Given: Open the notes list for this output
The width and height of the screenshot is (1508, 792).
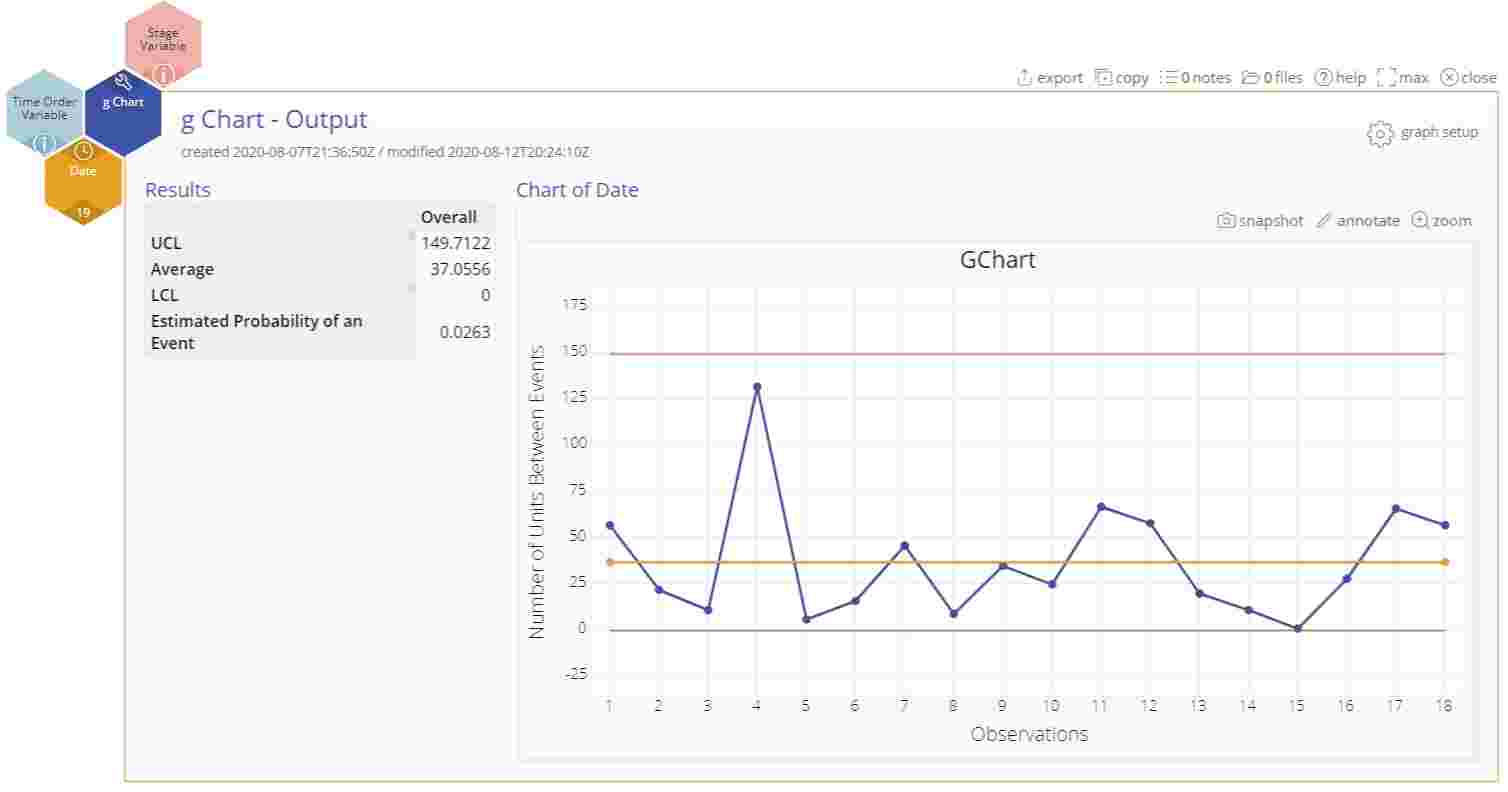Looking at the screenshot, I should pos(1167,77).
